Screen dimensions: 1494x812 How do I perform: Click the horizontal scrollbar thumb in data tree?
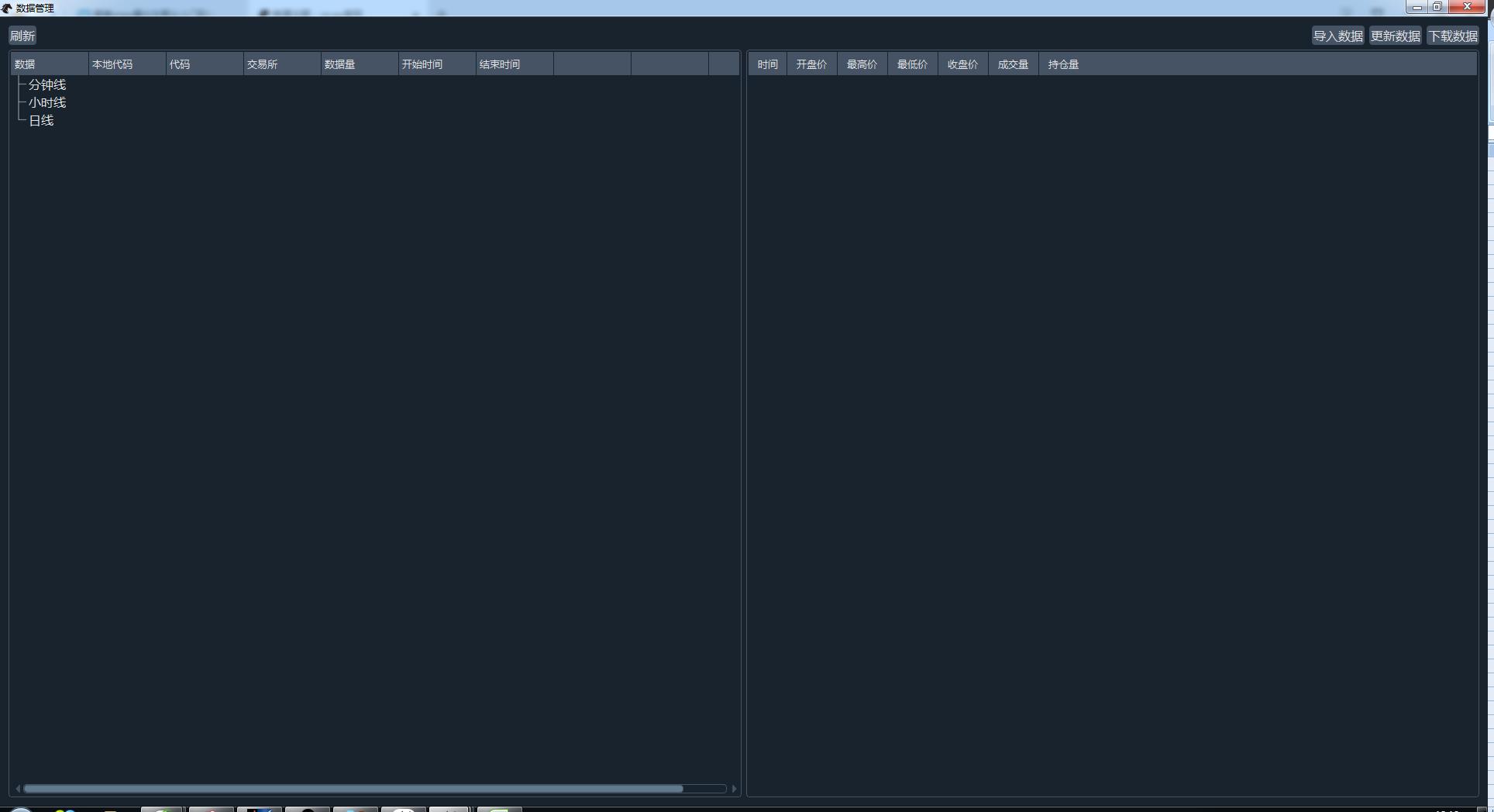pos(353,789)
